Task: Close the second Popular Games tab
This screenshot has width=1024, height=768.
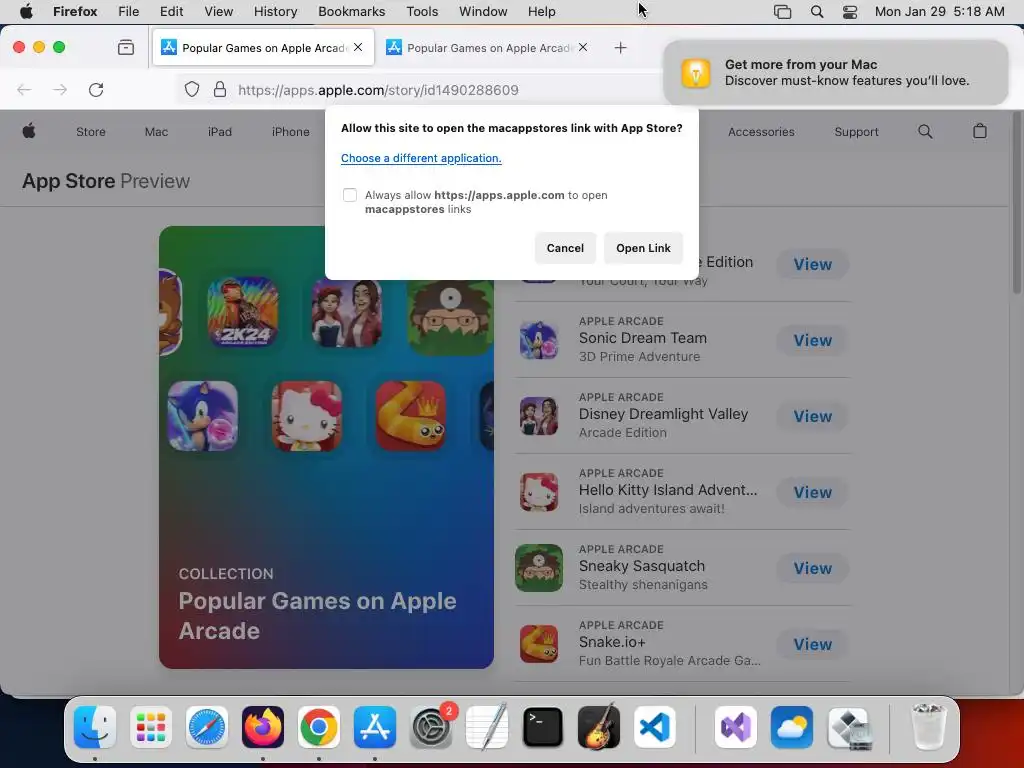Action: (x=583, y=47)
